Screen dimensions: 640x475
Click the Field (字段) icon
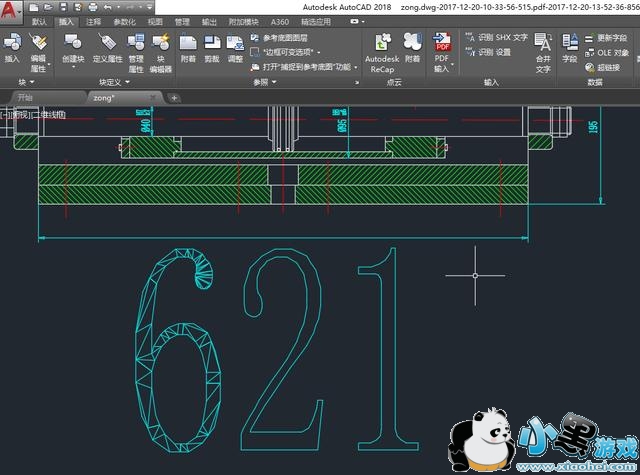coord(570,46)
